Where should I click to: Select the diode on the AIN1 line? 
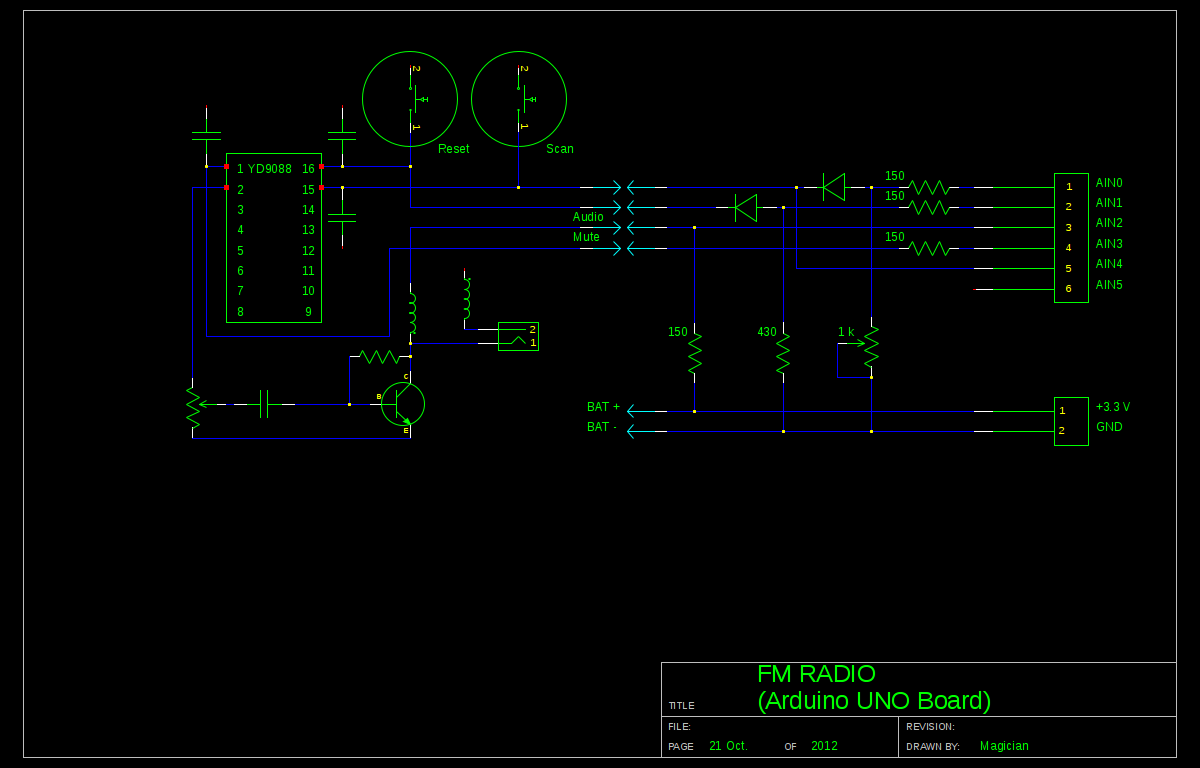746,207
